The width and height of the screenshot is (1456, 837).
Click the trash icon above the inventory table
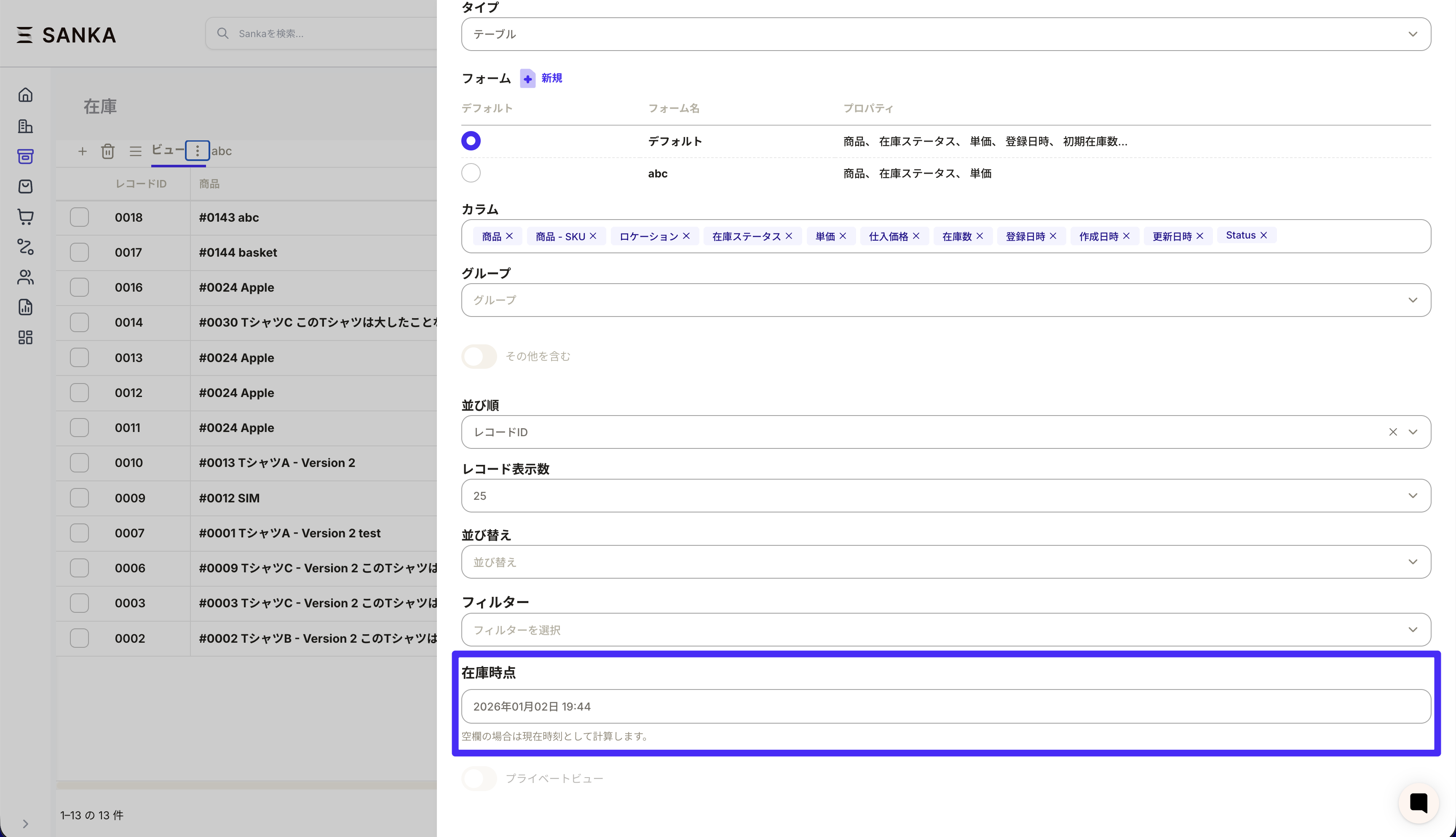tap(108, 151)
